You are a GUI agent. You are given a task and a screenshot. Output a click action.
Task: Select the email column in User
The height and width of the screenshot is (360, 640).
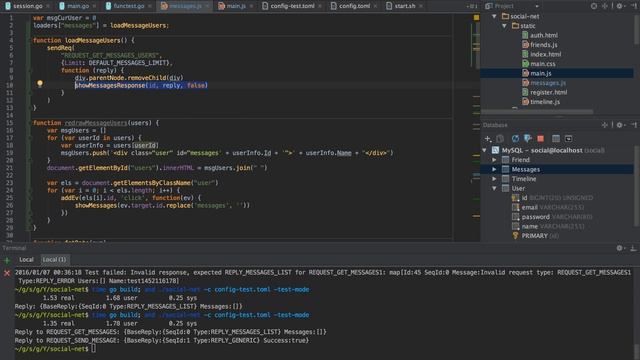click(548, 207)
